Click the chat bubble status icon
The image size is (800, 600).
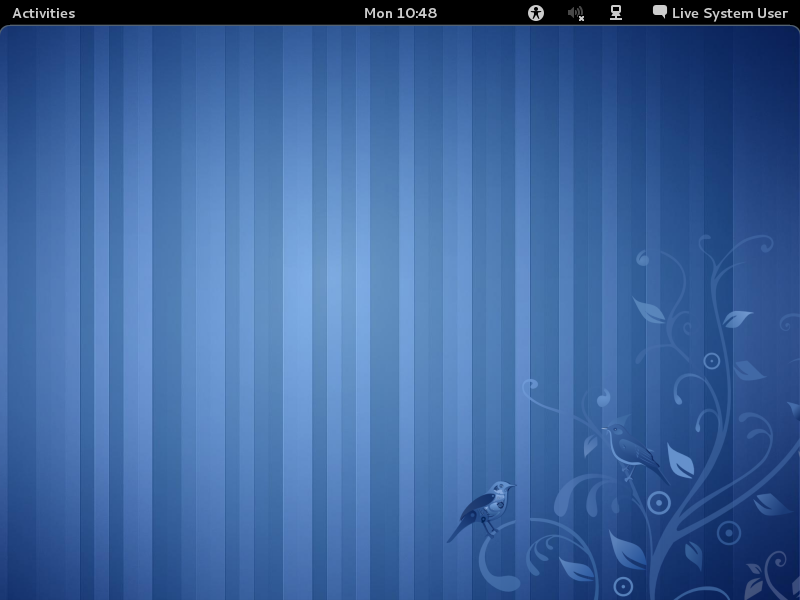[x=660, y=12]
